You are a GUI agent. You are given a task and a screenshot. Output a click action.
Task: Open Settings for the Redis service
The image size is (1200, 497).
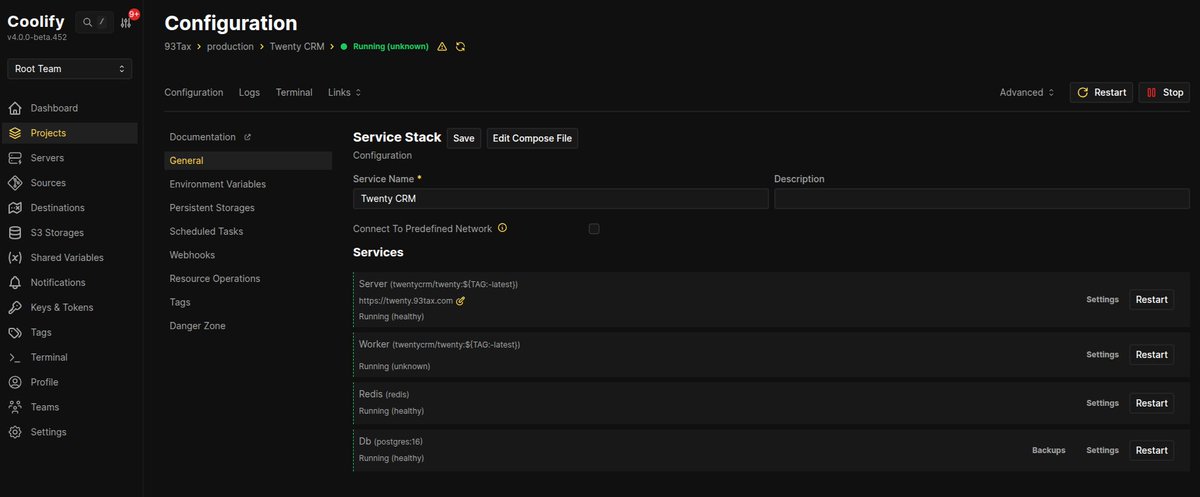1102,403
